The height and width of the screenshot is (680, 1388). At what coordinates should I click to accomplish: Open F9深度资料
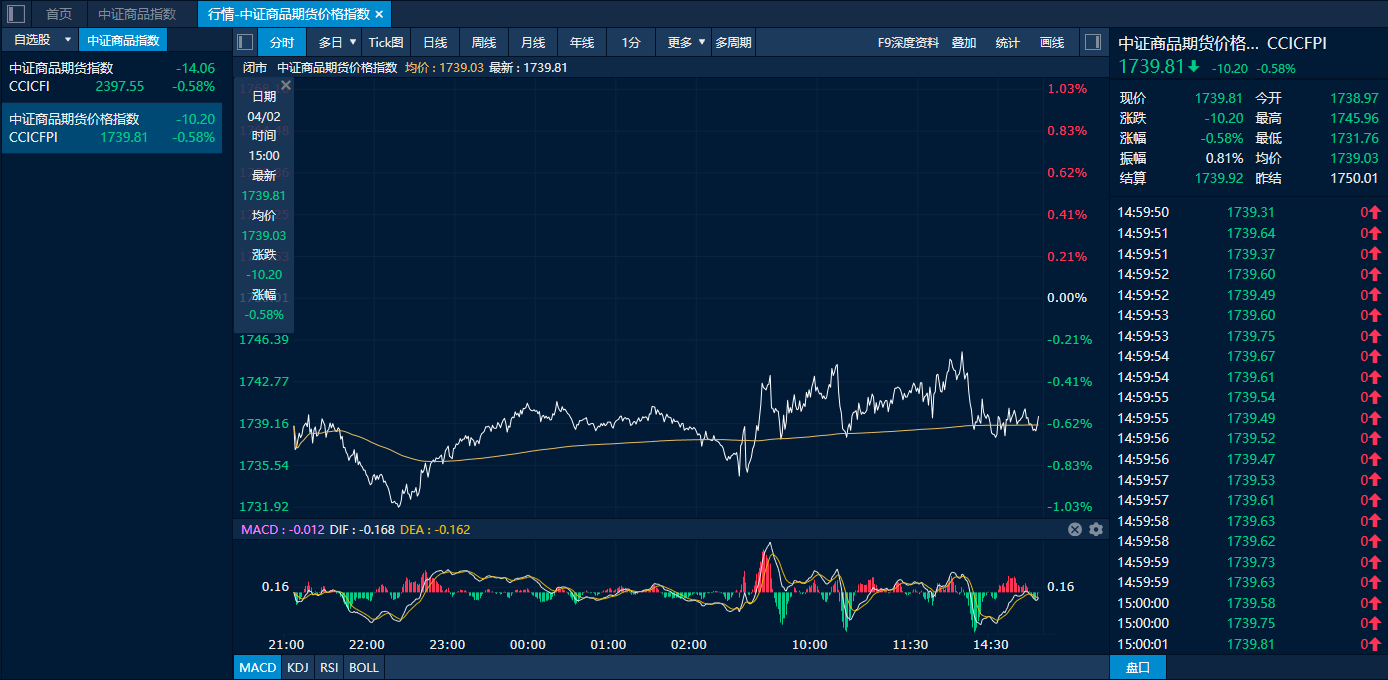(x=908, y=42)
